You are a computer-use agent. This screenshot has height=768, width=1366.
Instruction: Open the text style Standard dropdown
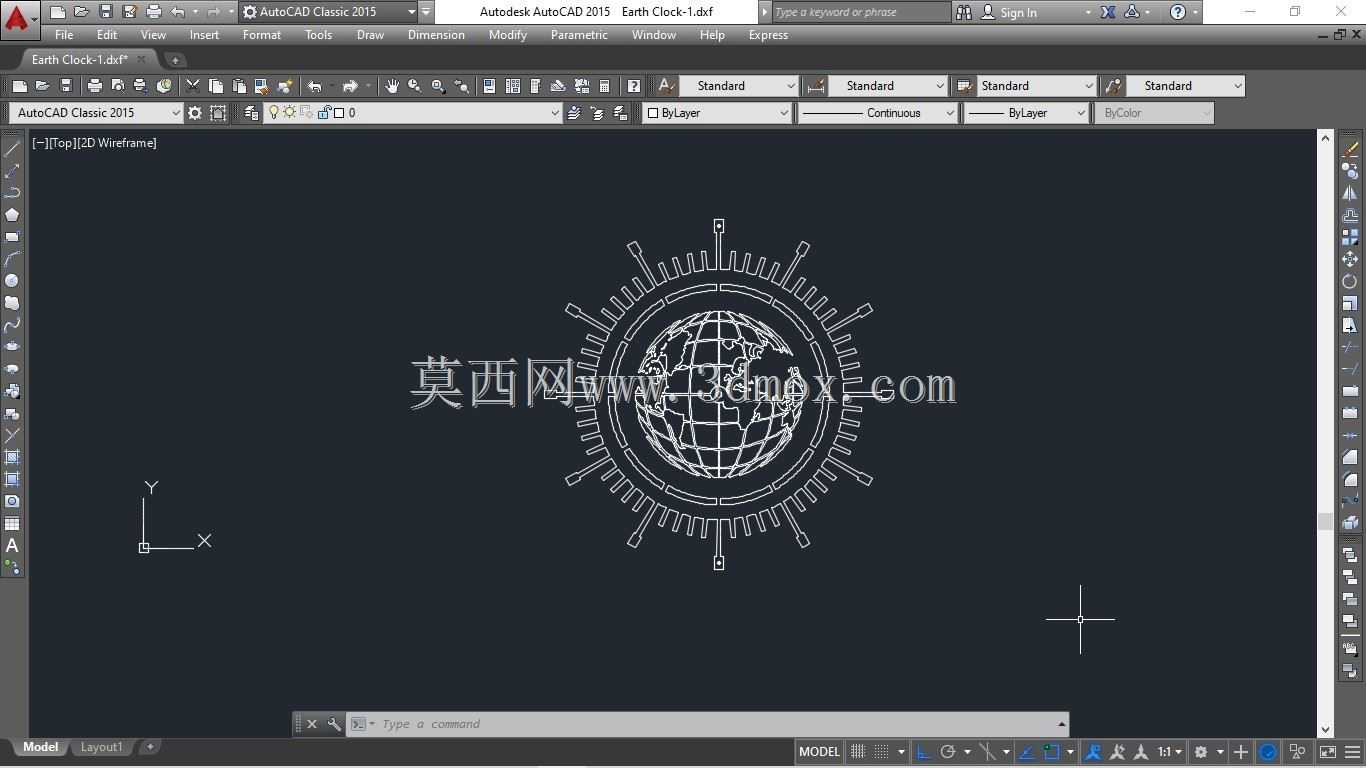[x=792, y=86]
